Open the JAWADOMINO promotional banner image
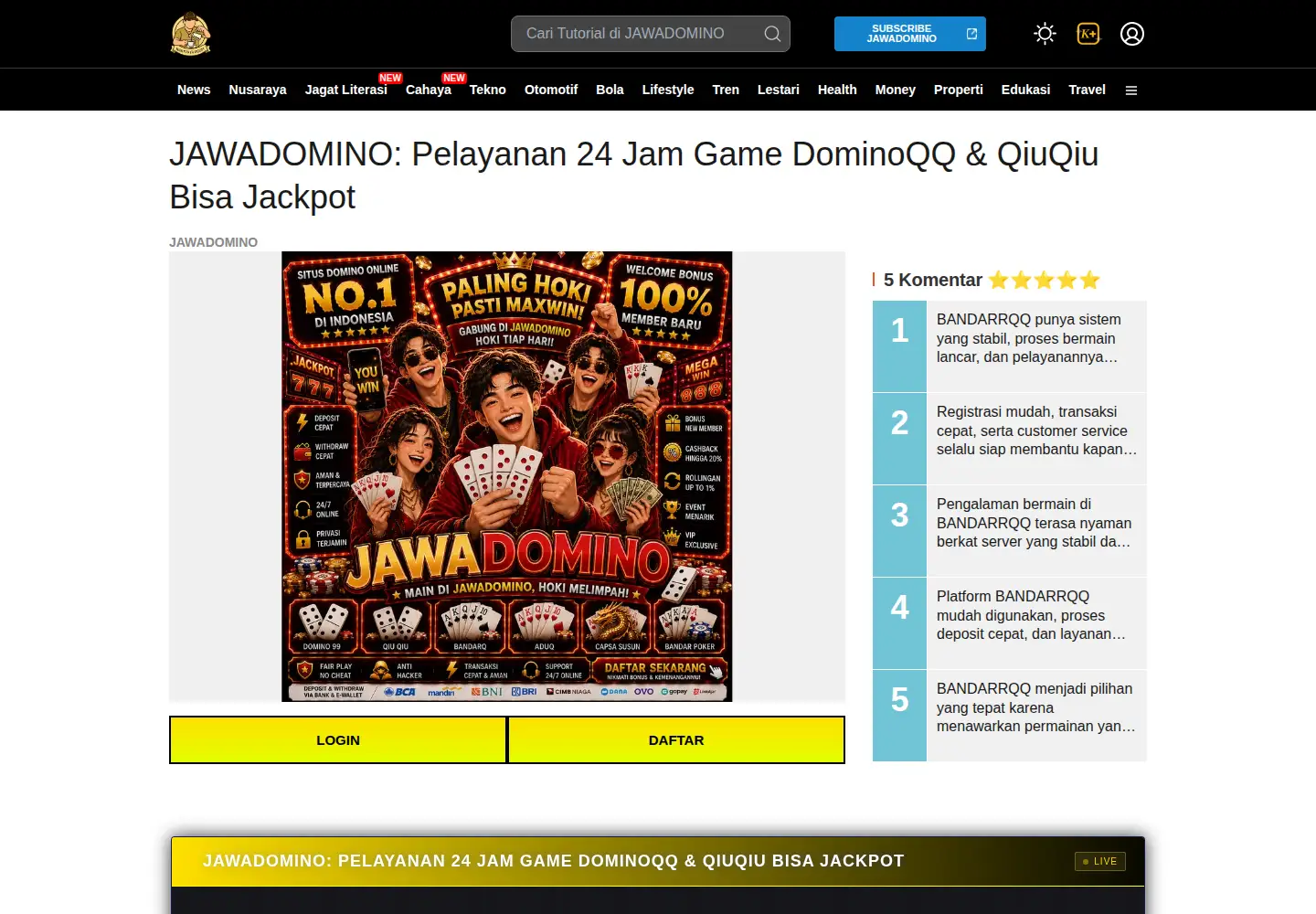Viewport: 1316px width, 914px height. tap(507, 476)
